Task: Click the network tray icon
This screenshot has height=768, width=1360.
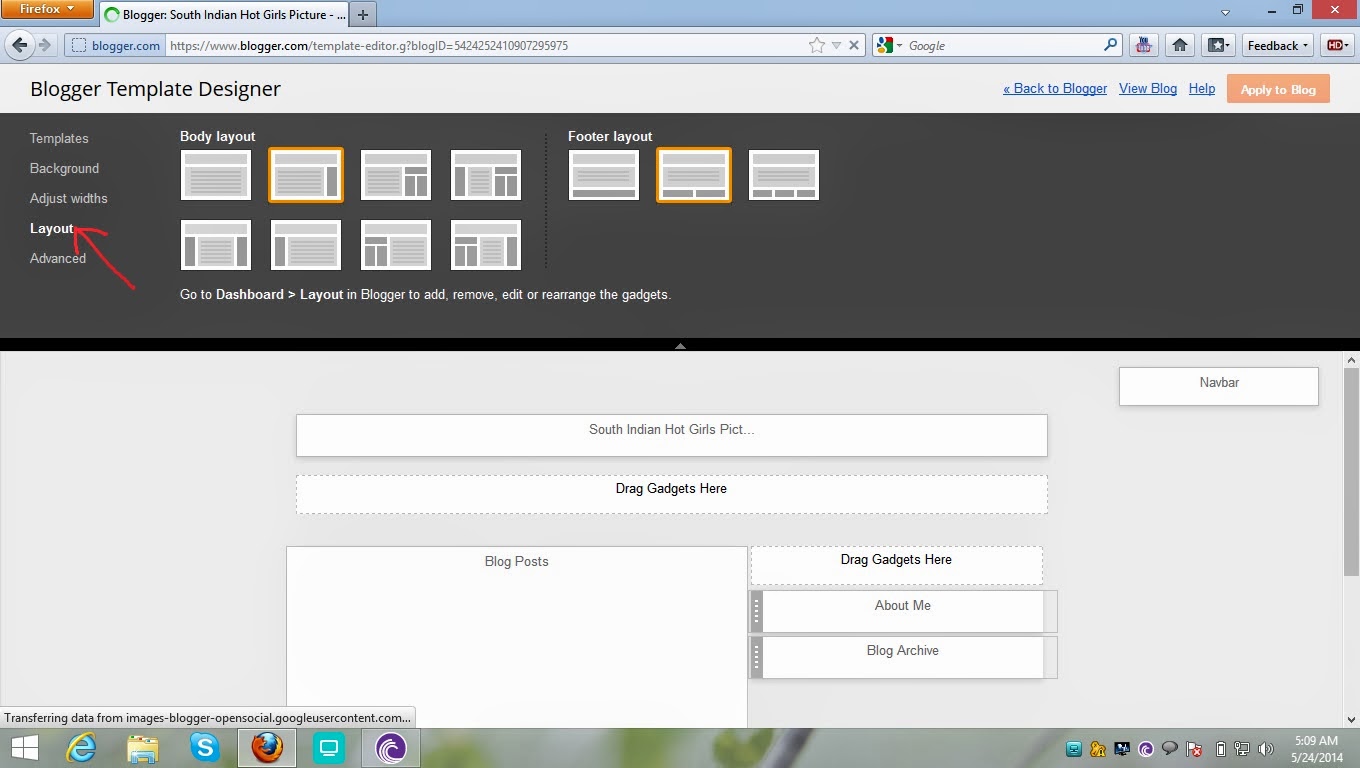Action: [1243, 748]
